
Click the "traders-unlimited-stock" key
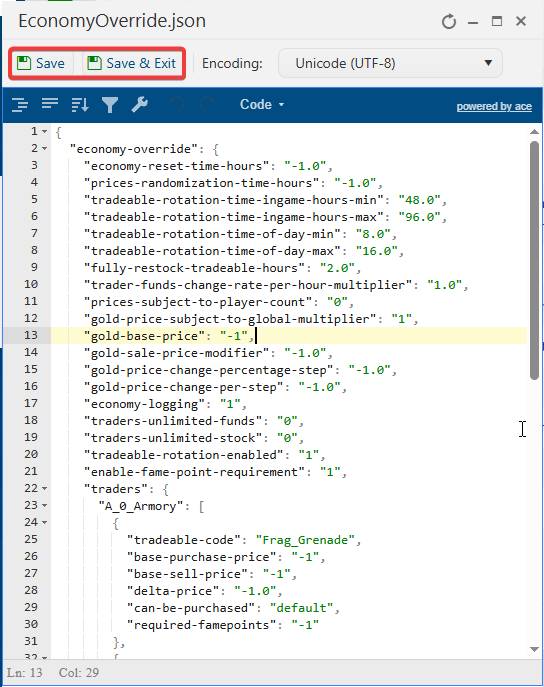[x=173, y=438]
